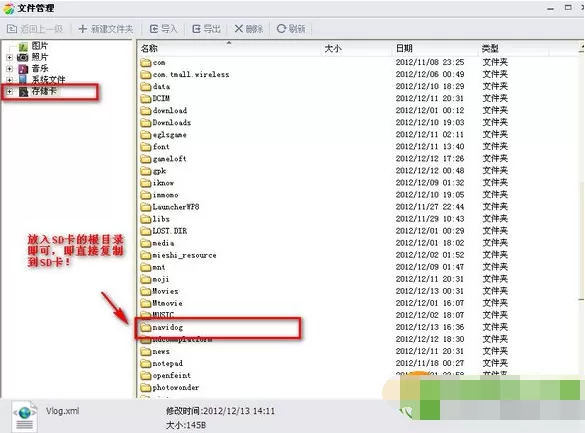Viewport: 585px width, 433px height.
Task: Click the 返回上一级 back toolbar button
Action: click(x=35, y=29)
